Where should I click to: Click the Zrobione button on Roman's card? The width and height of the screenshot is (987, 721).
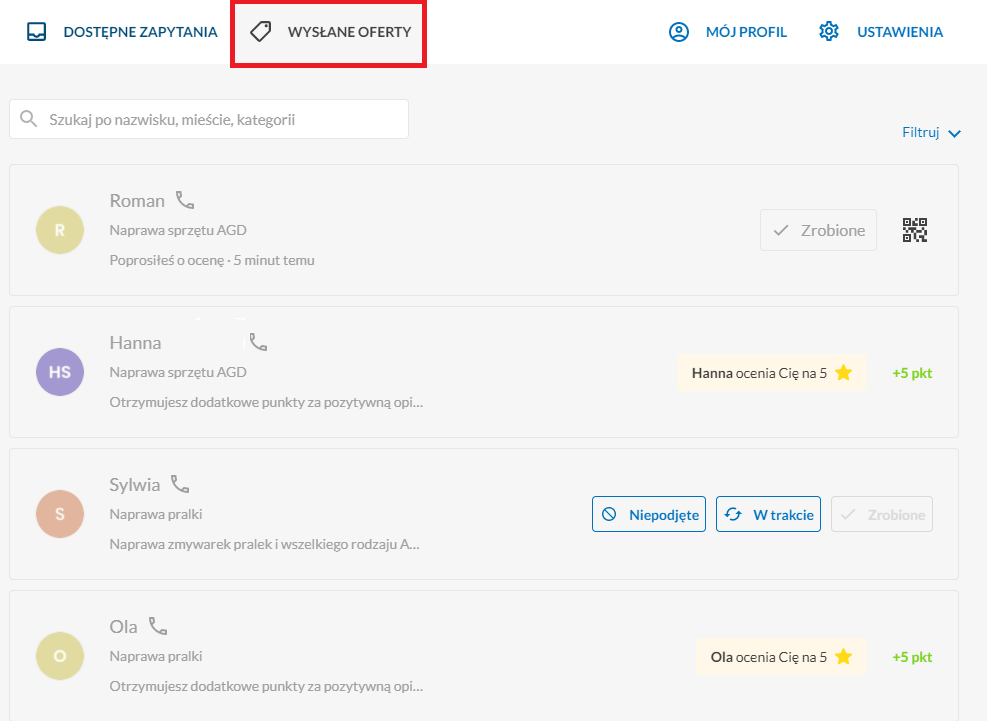[818, 230]
